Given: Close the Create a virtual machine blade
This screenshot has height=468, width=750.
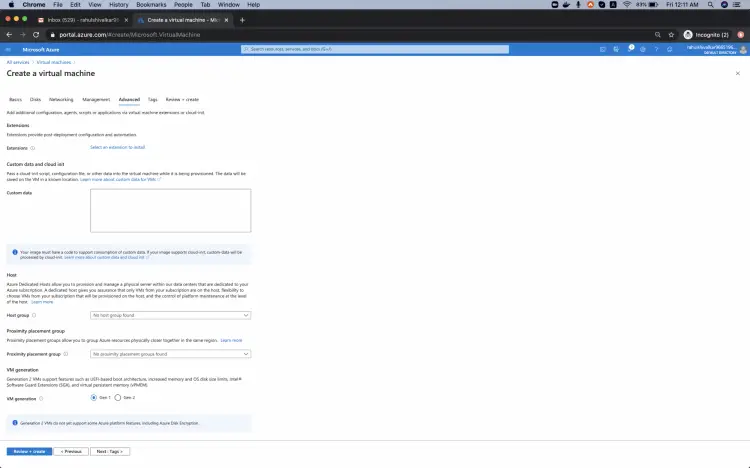Looking at the screenshot, I should pos(738,73).
